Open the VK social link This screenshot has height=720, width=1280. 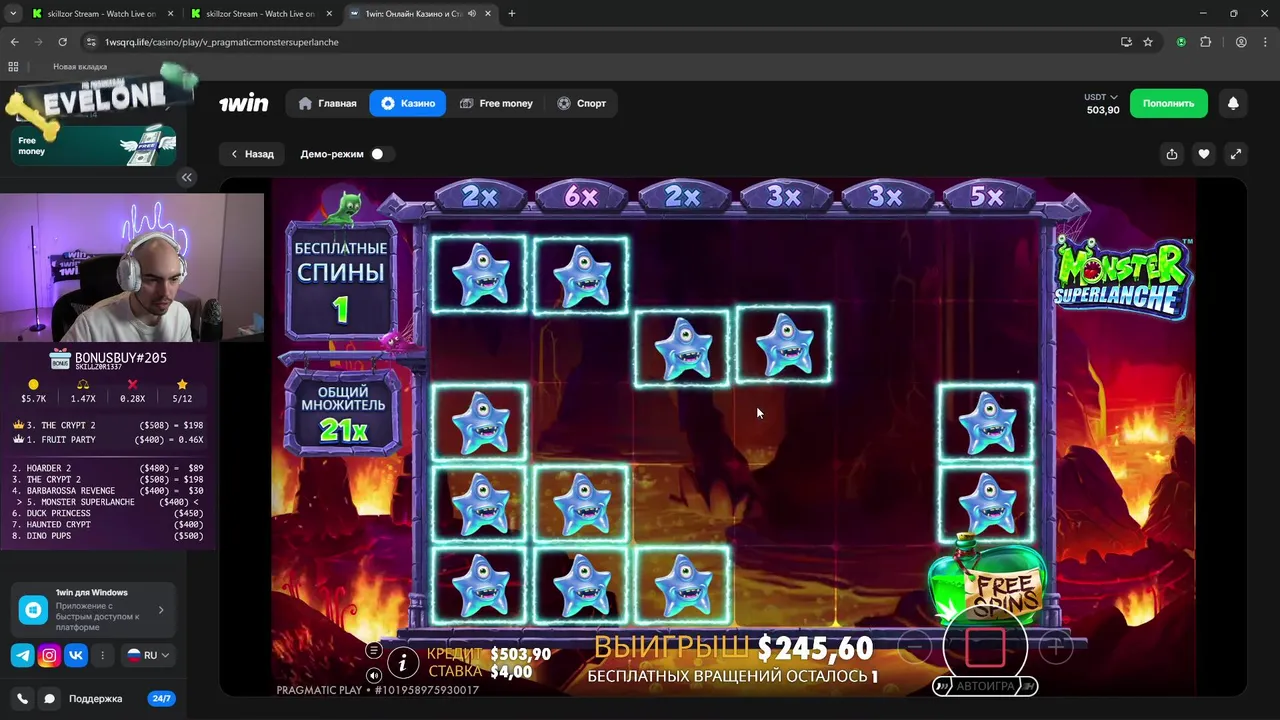coord(76,655)
